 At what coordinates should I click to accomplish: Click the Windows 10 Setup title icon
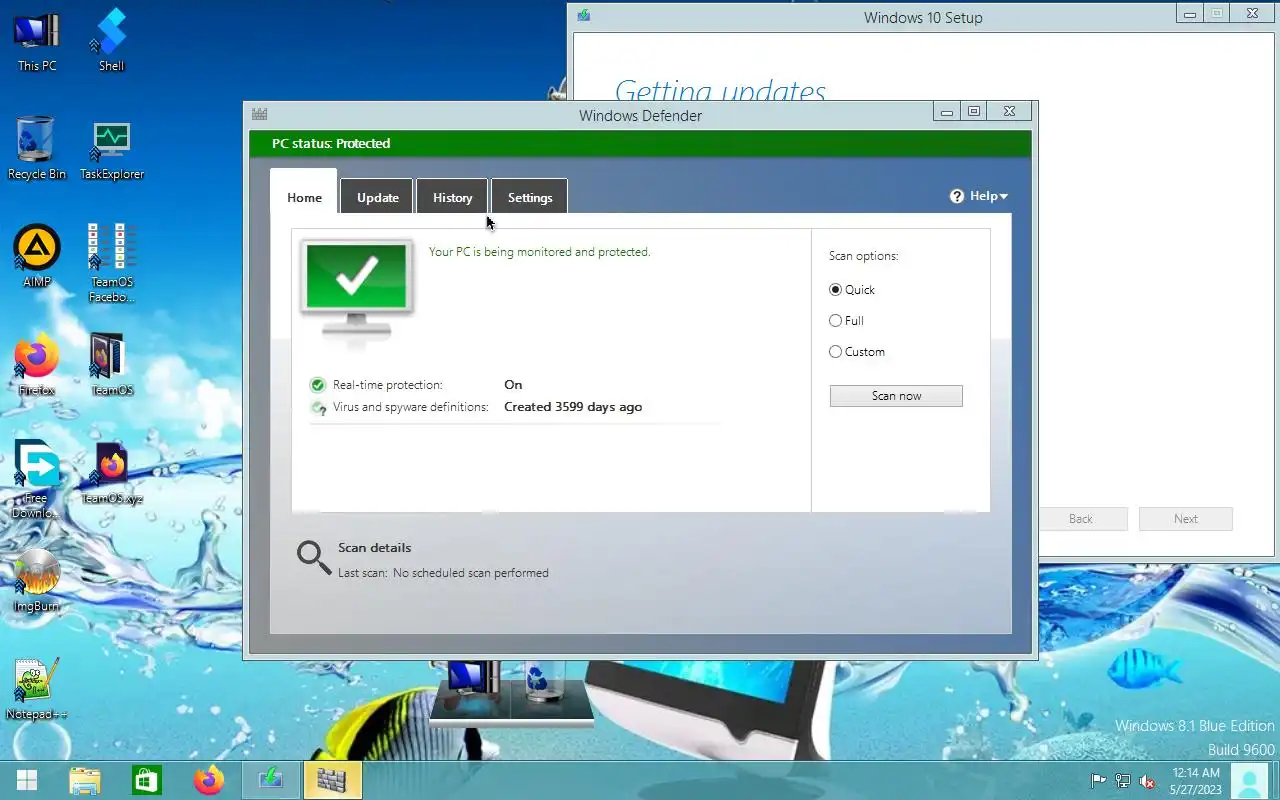pos(584,16)
